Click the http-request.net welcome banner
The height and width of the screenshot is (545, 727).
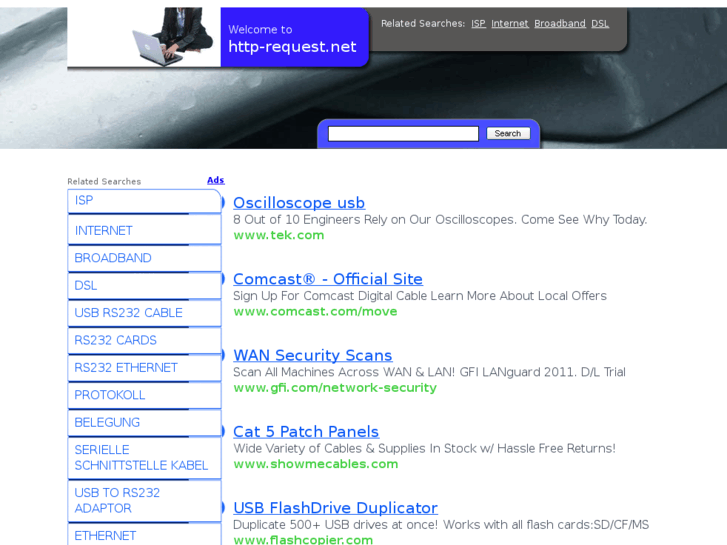click(294, 37)
